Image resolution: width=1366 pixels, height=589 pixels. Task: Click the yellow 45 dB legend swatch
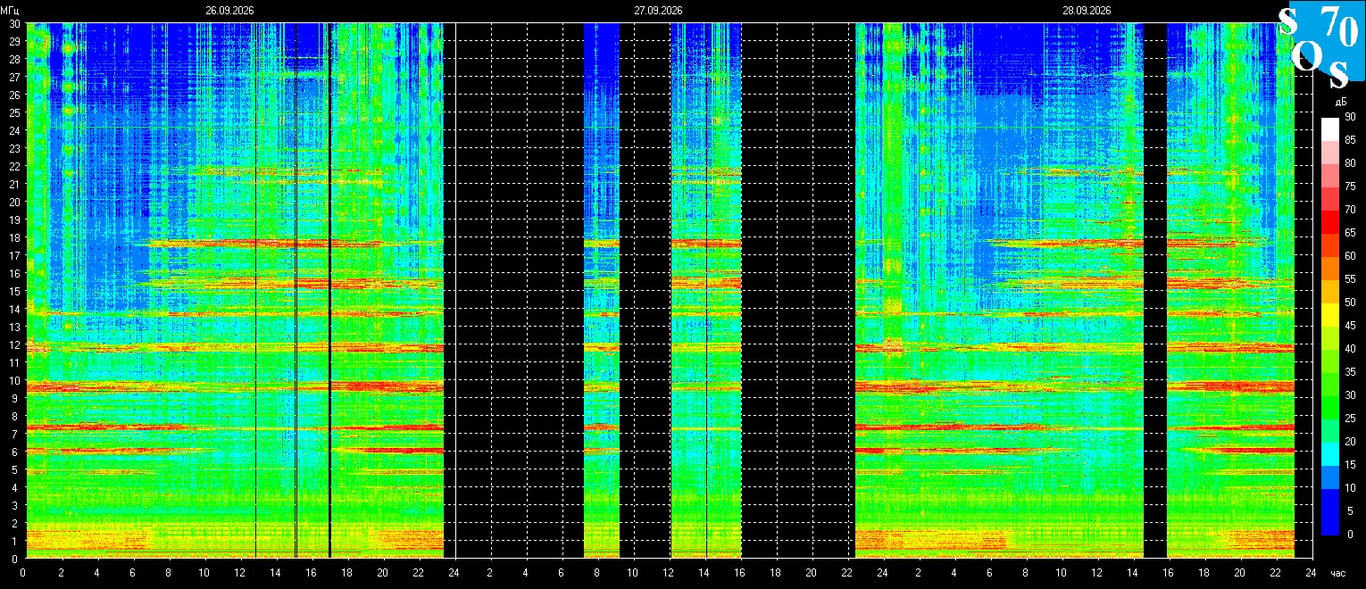(x=1330, y=337)
